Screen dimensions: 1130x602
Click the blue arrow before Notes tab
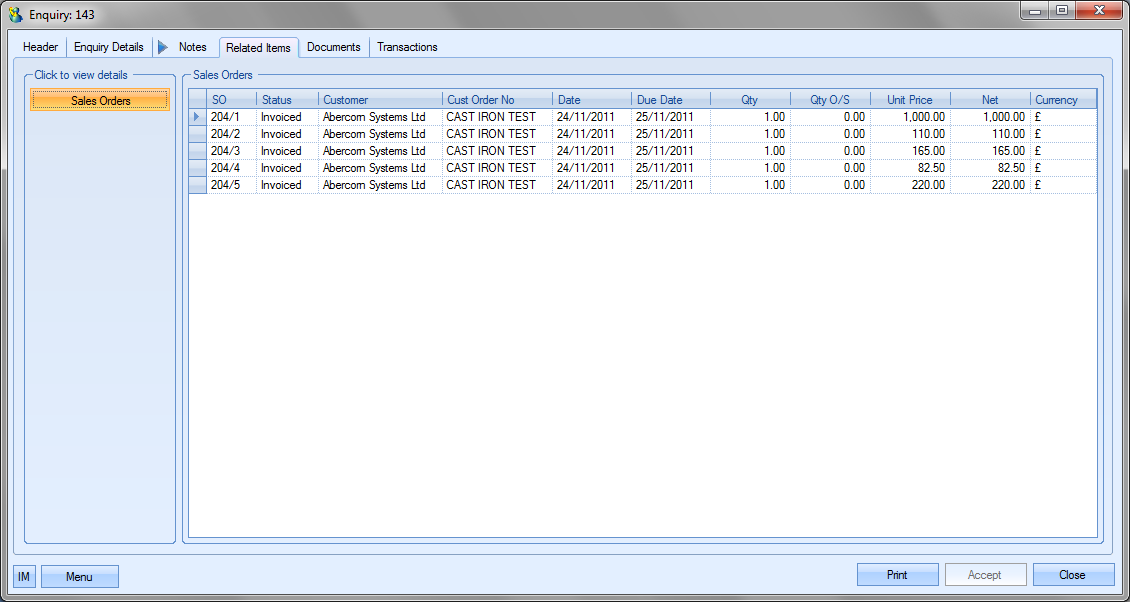163,47
